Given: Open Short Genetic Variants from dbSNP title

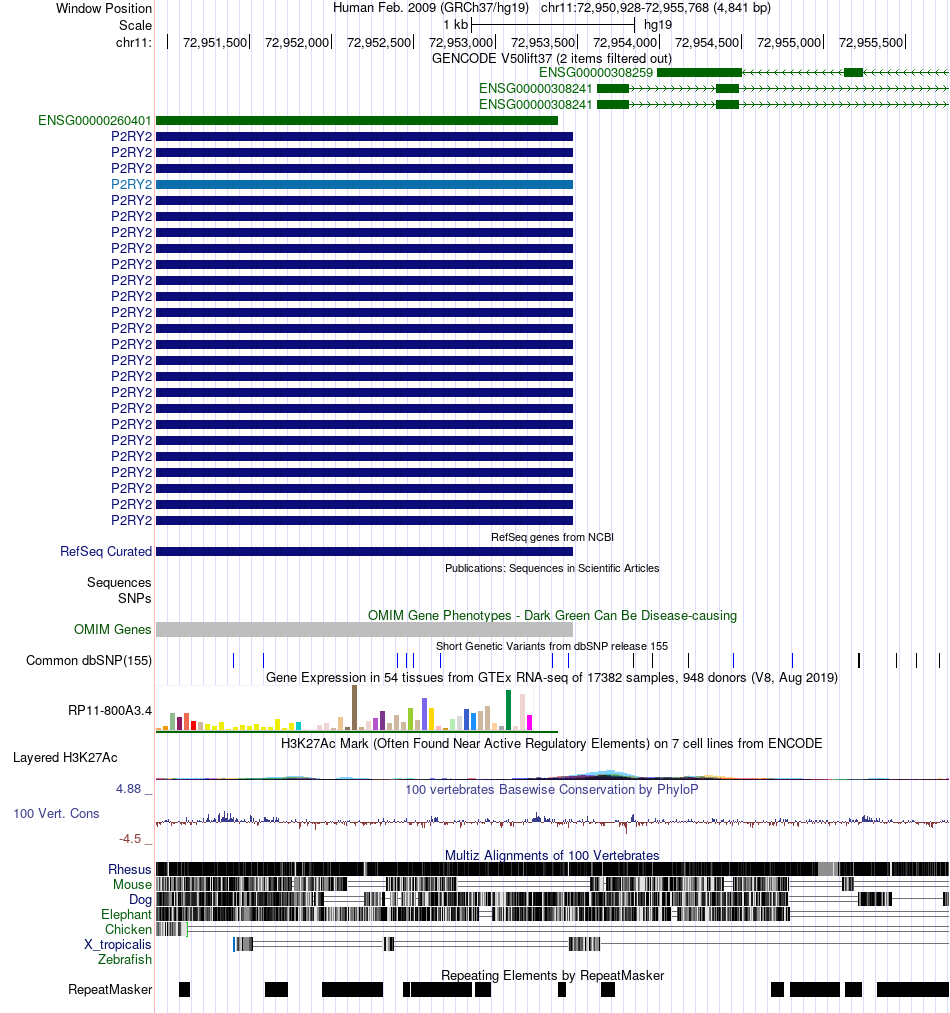Looking at the screenshot, I should pos(552,646).
